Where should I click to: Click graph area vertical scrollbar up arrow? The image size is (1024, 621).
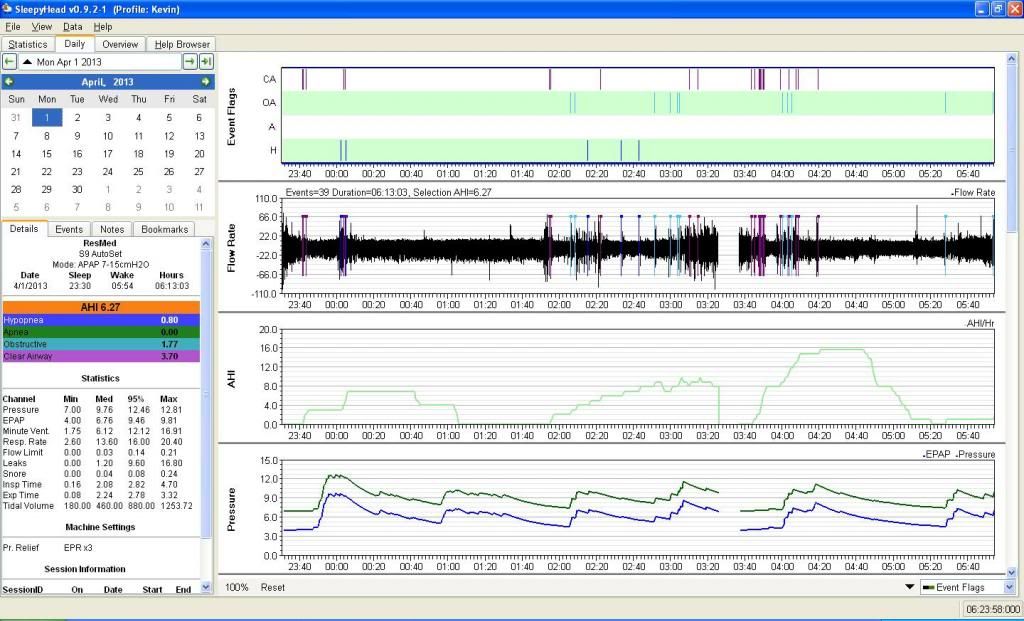click(1012, 59)
